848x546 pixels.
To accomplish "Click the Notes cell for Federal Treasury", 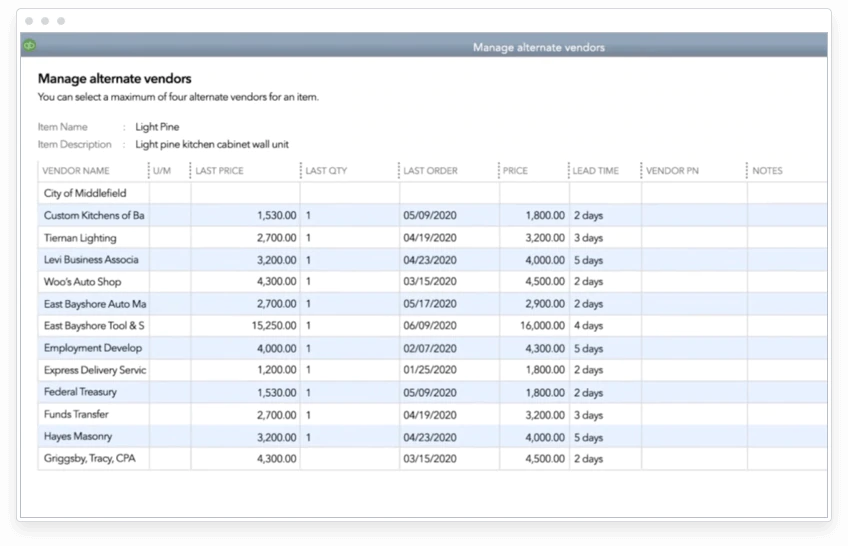I will 786,392.
